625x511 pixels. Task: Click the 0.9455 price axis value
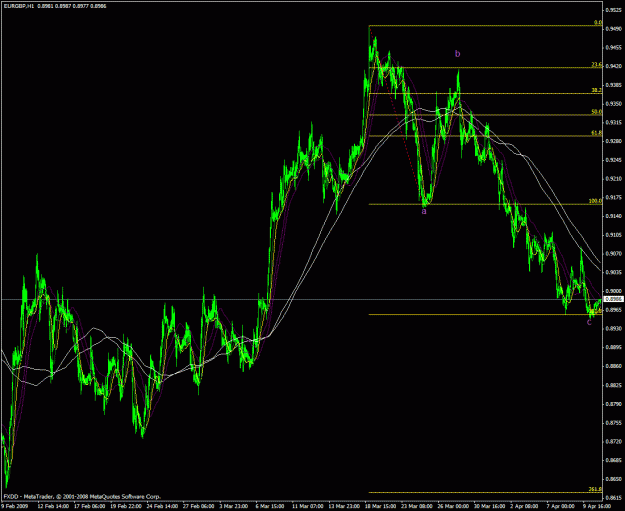[x=613, y=47]
